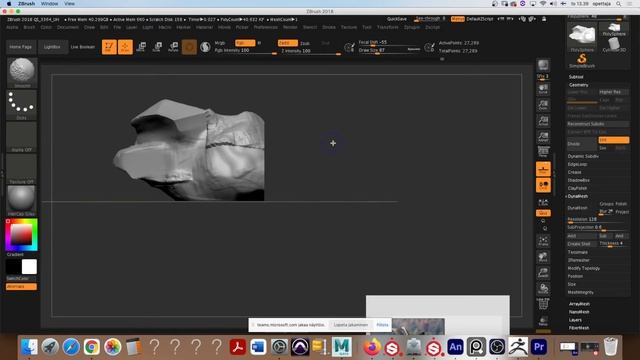Open the MatCap Gray material thumbnail
640x360 pixels.
[x=21, y=200]
